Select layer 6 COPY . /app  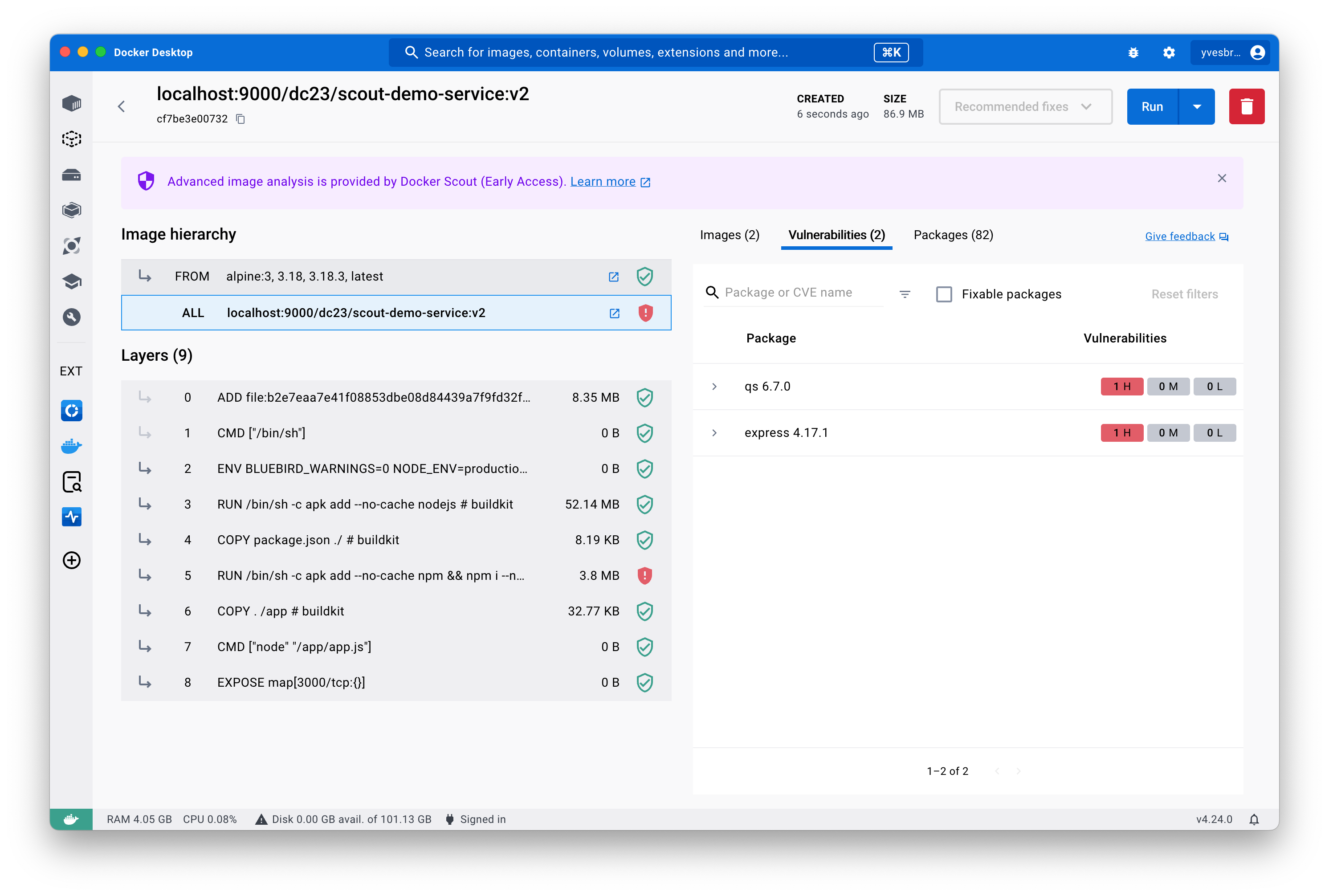(396, 611)
